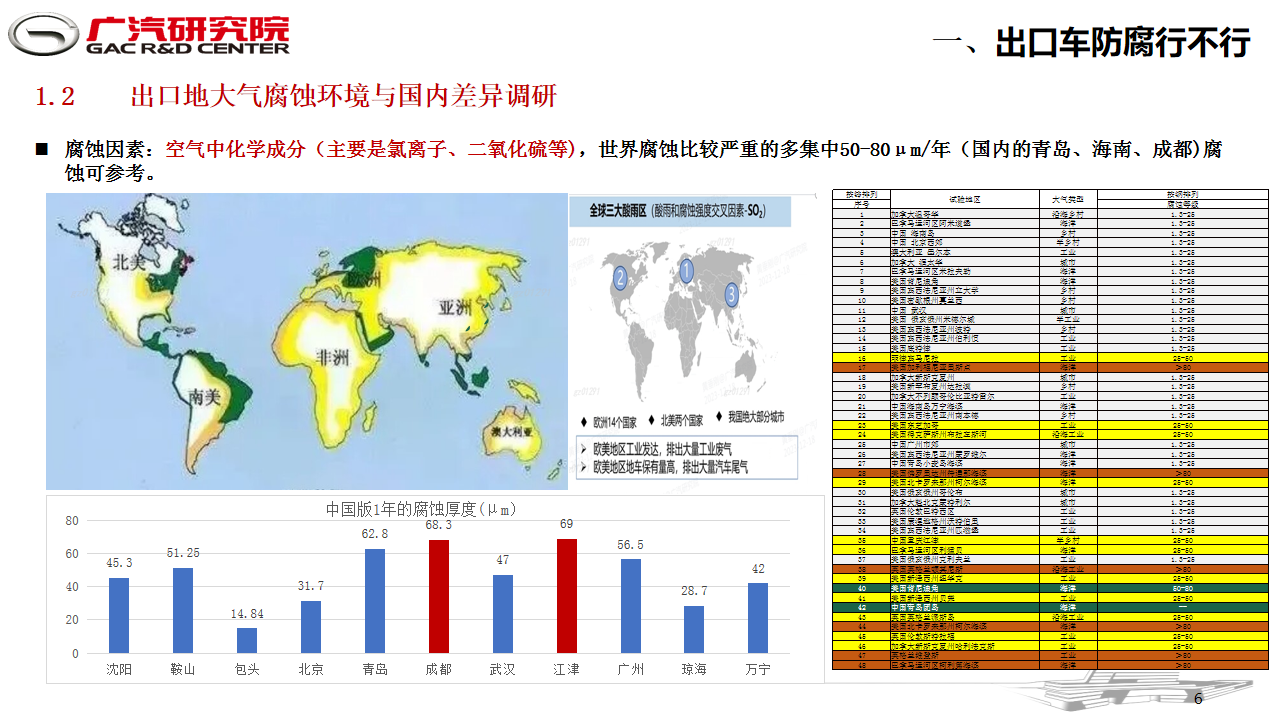
Task: Click the 广州 bar in chart
Action: (x=631, y=606)
